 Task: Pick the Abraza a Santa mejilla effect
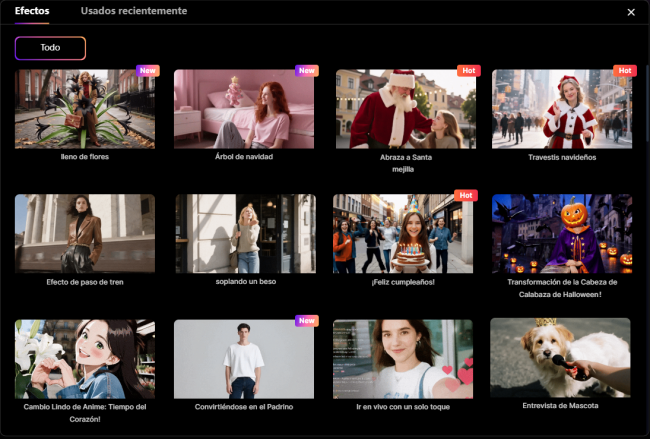point(405,108)
